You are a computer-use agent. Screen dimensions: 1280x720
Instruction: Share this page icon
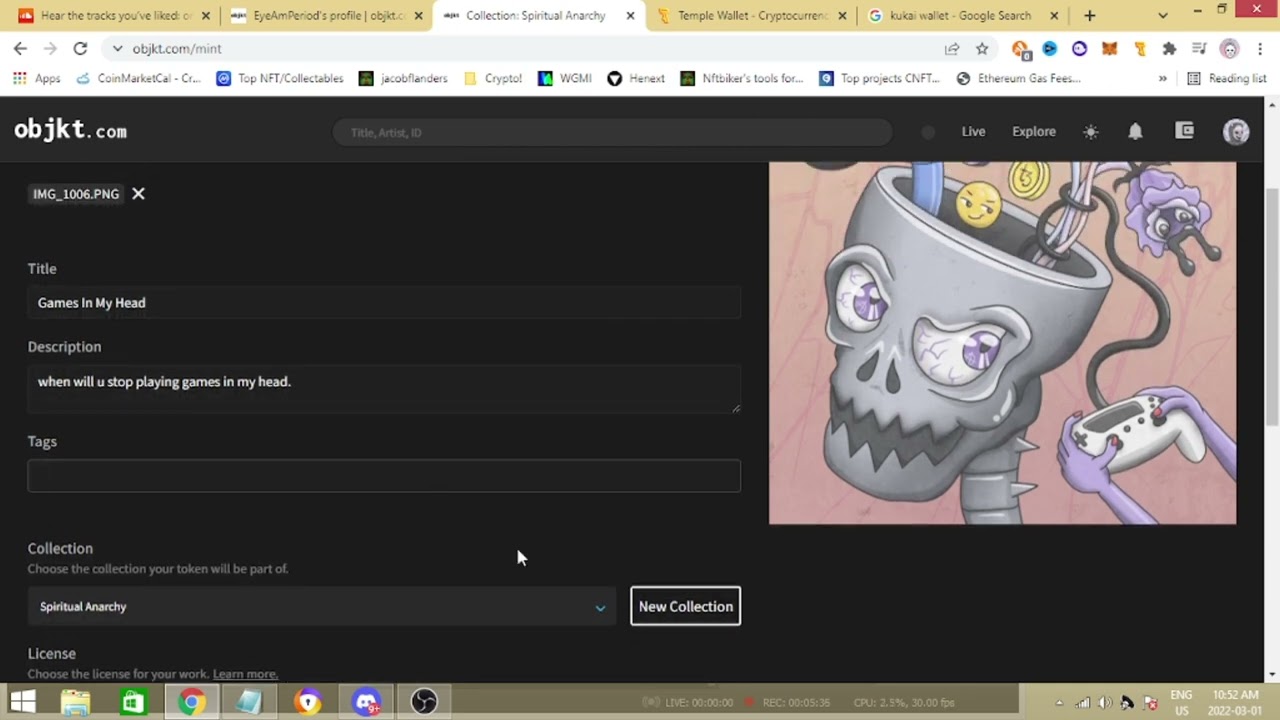(x=952, y=48)
